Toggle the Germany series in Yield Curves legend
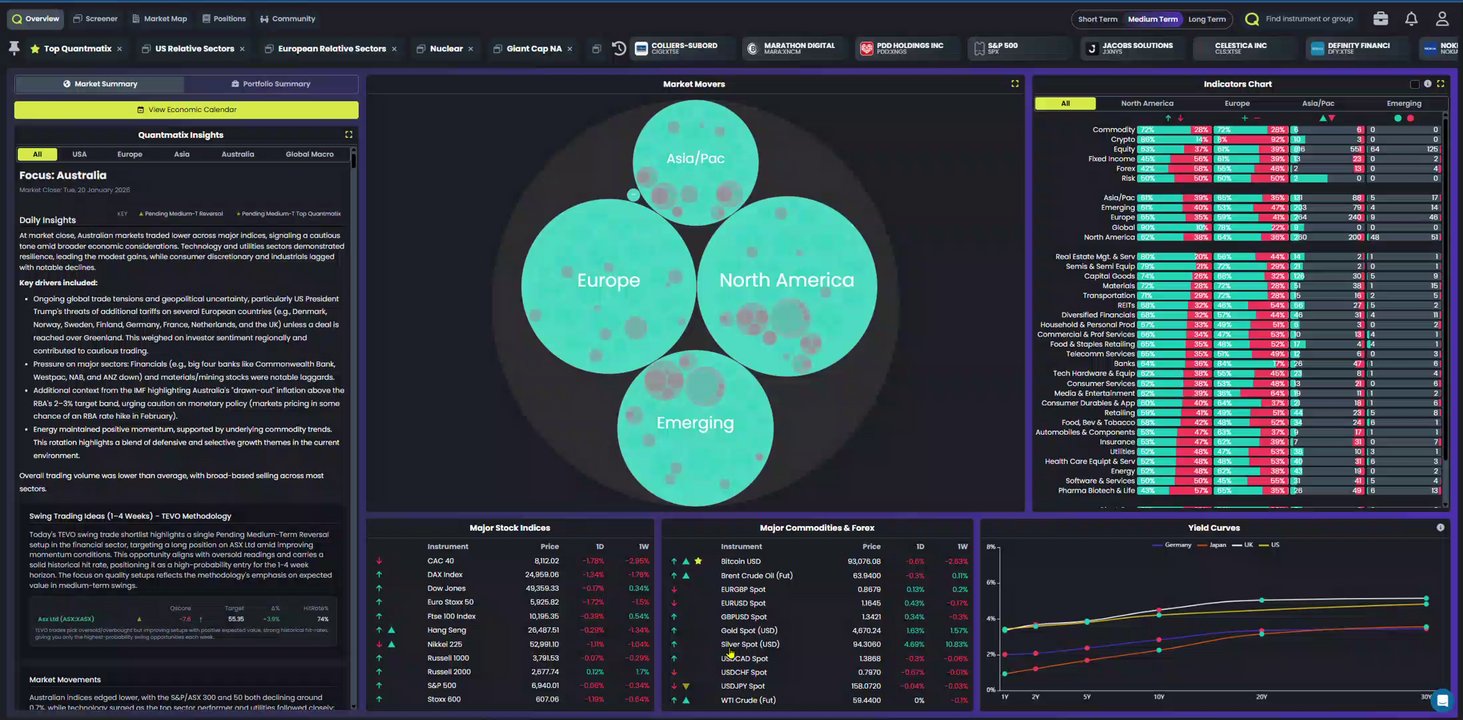 click(1171, 545)
